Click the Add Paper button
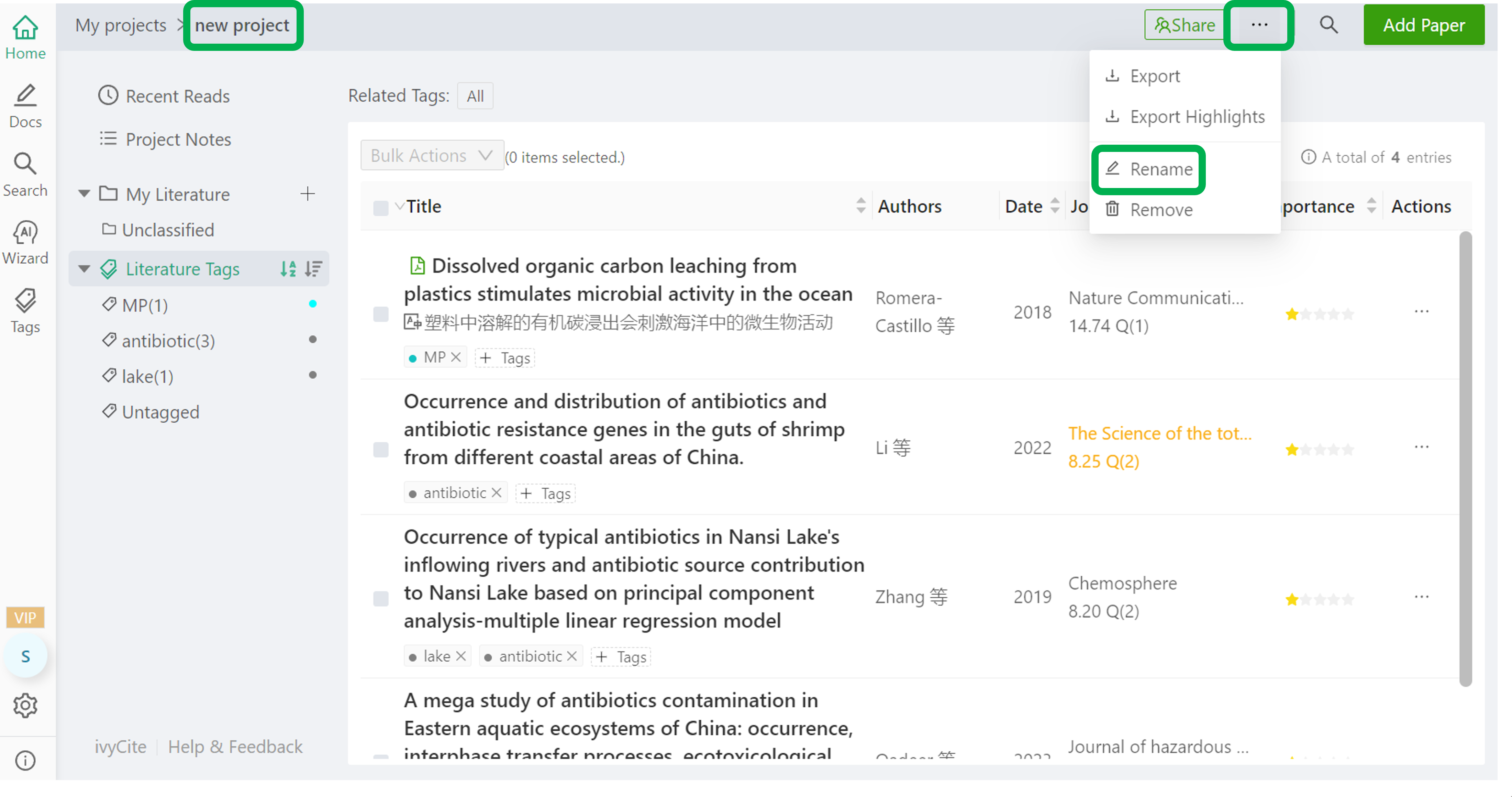 [1424, 25]
